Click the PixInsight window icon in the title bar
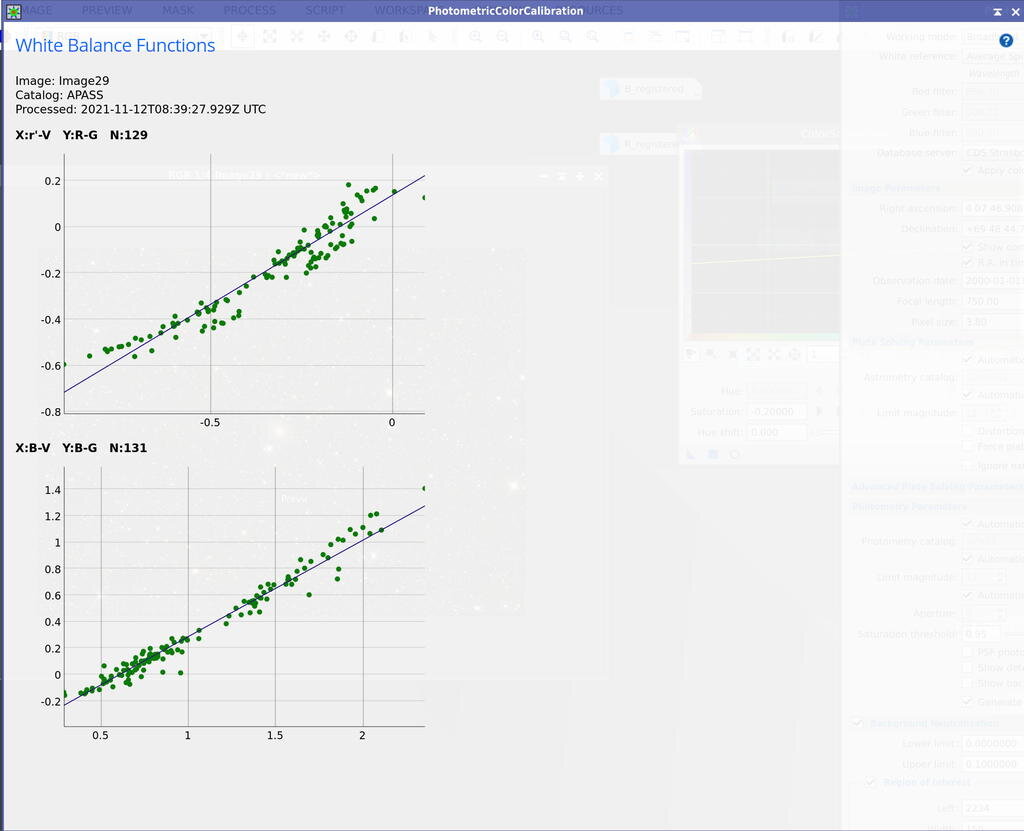The image size is (1024, 831). (14, 11)
